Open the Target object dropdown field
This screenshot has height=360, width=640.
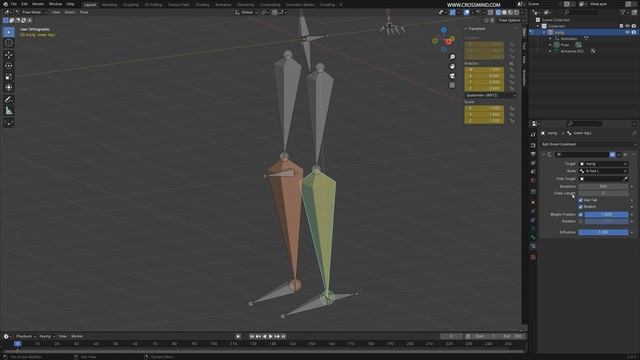[603, 164]
